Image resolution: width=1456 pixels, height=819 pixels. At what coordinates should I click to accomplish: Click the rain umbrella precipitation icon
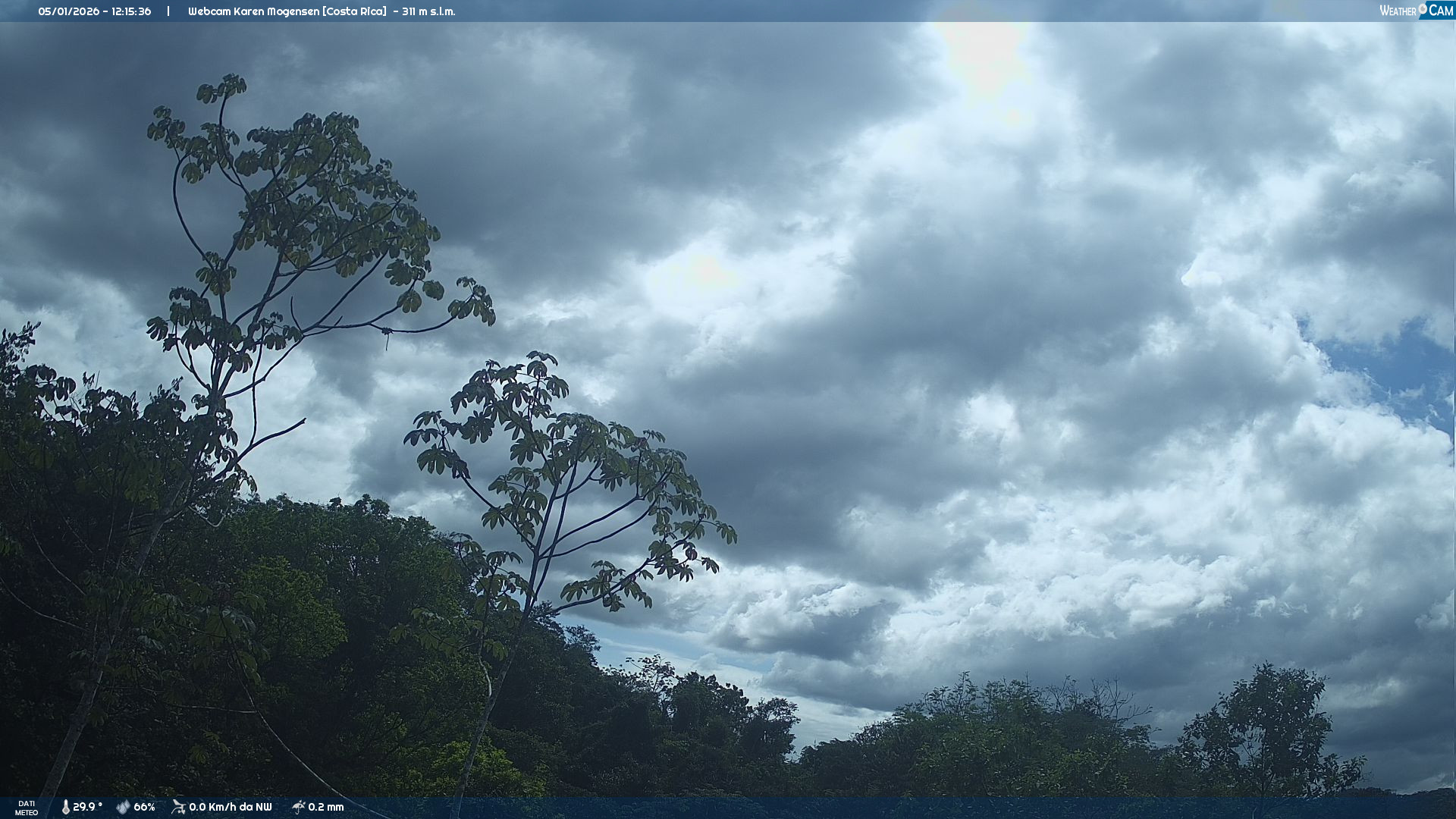(x=299, y=807)
